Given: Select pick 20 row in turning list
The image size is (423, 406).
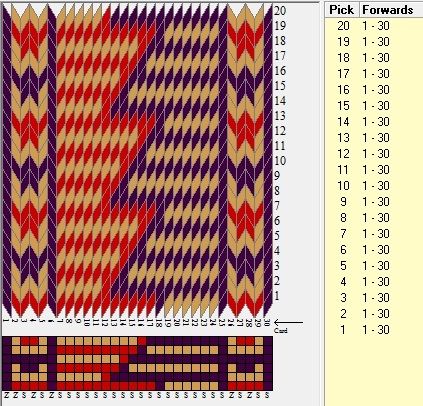Looking at the screenshot, I should (x=374, y=26).
